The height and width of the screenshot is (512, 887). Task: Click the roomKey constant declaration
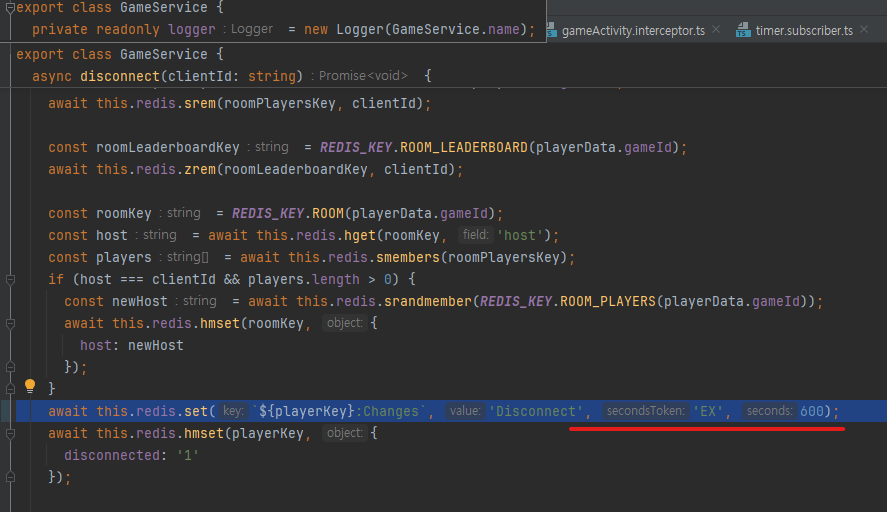[x=124, y=214]
